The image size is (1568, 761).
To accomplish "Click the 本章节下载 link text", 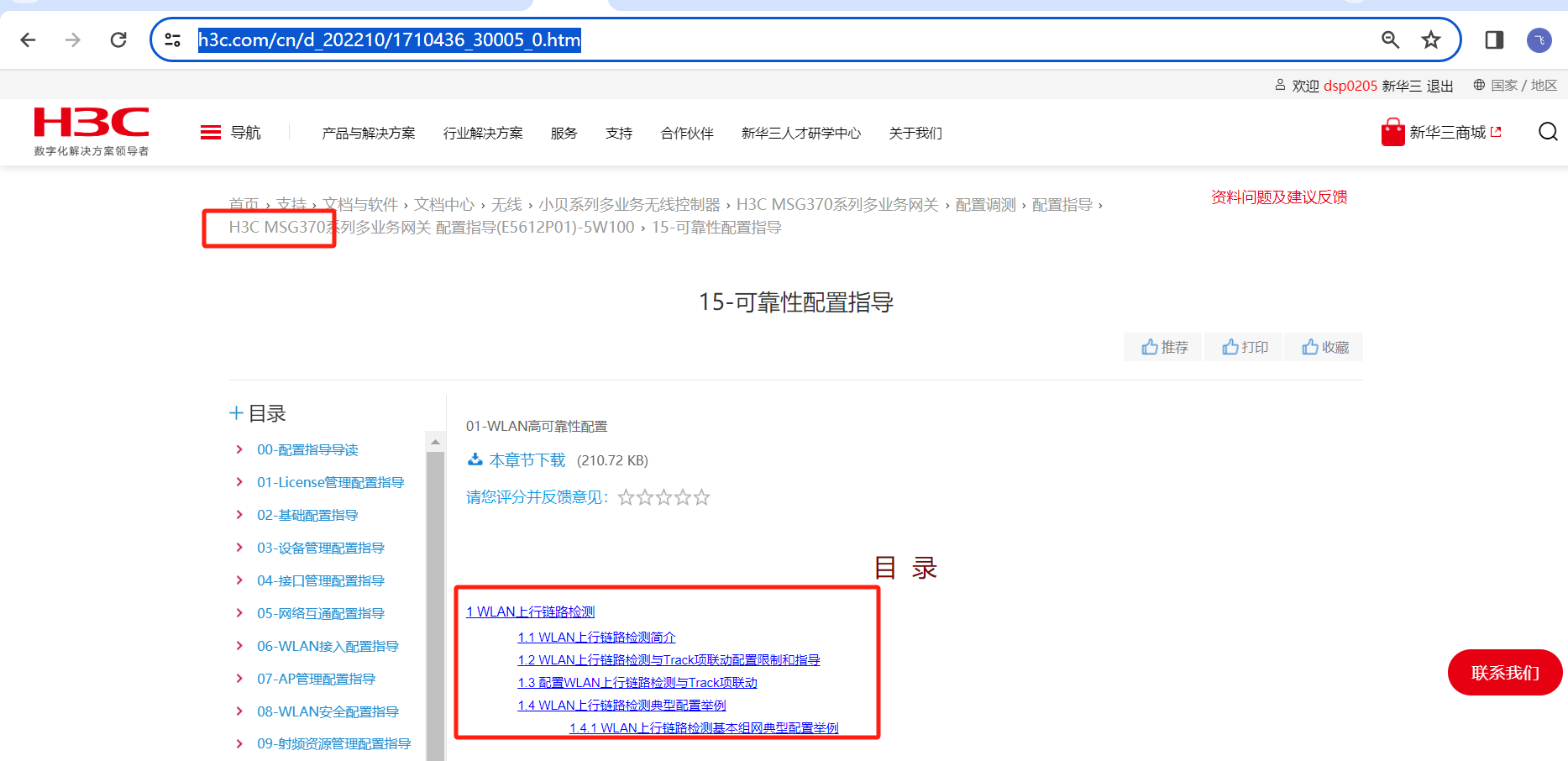I will tap(527, 460).
